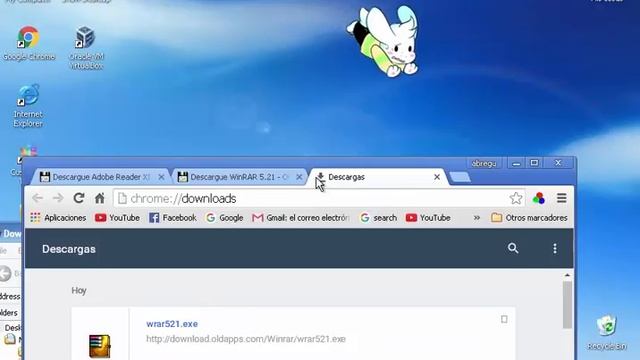Close the Adobe Reader tab

pos(161,177)
